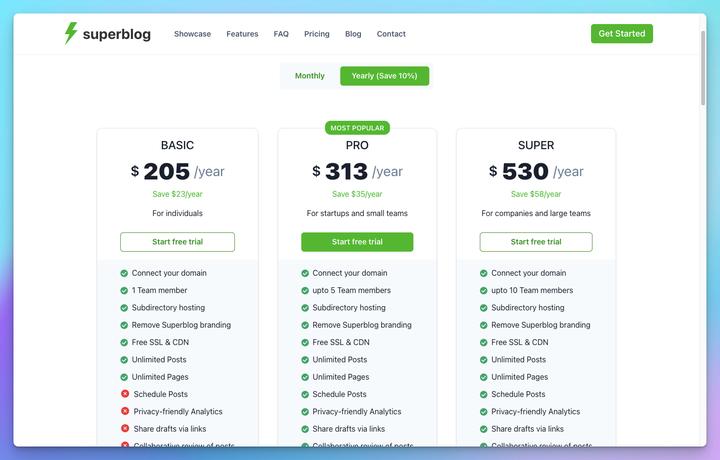Image resolution: width=720 pixels, height=460 pixels.
Task: Click the check icon for Super Privacy-friendly Analytics
Action: [484, 412]
